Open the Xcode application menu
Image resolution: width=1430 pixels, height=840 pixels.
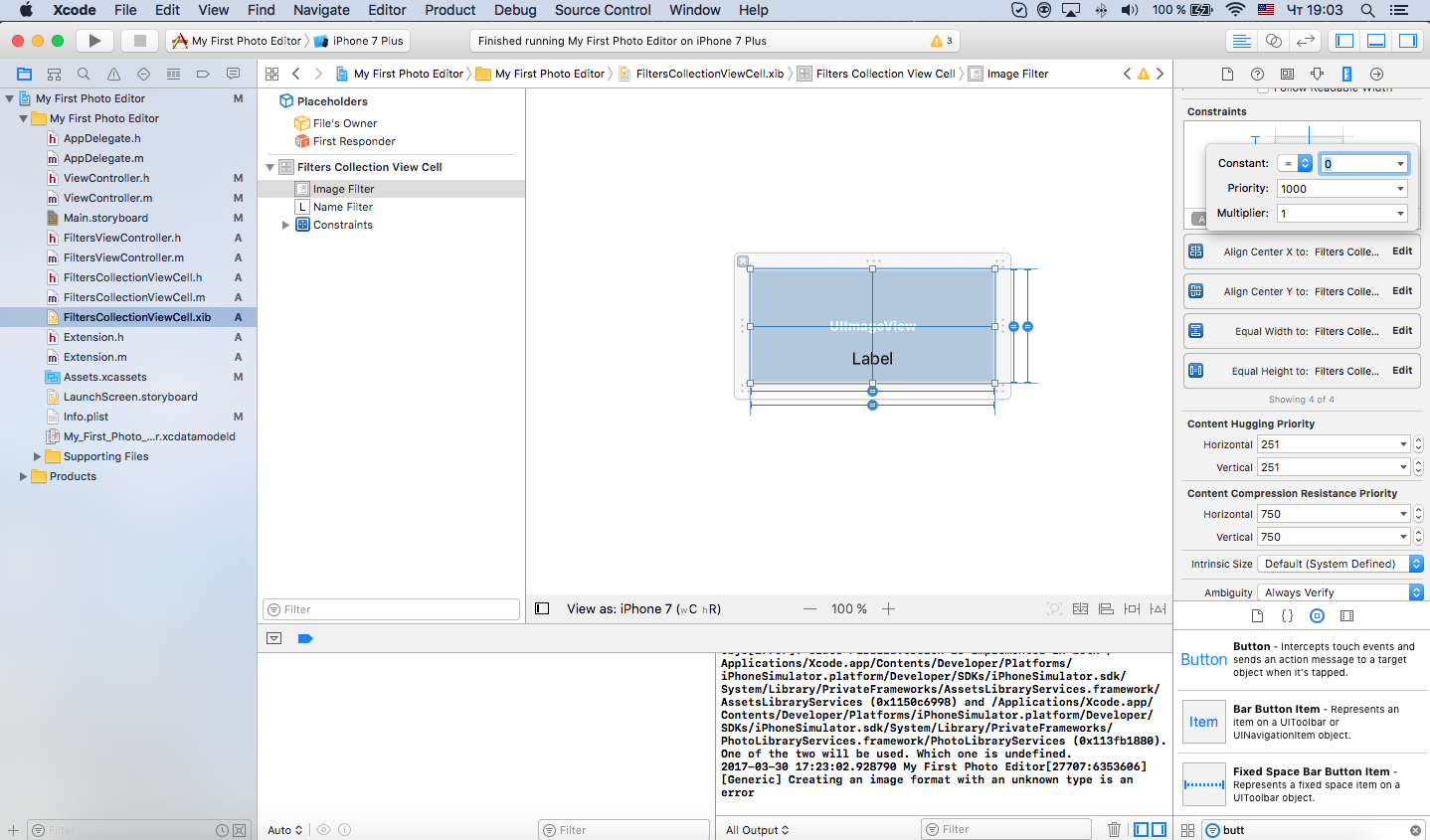coord(75,10)
